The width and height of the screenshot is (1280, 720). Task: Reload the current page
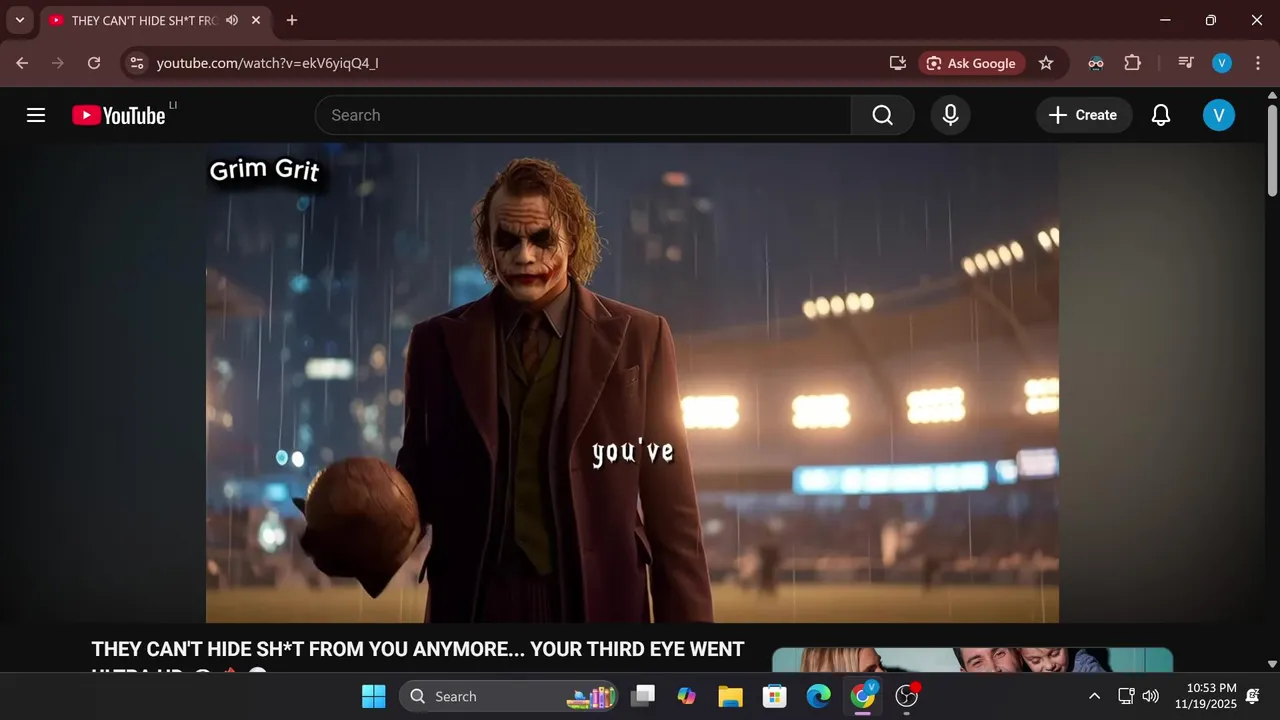(x=94, y=63)
